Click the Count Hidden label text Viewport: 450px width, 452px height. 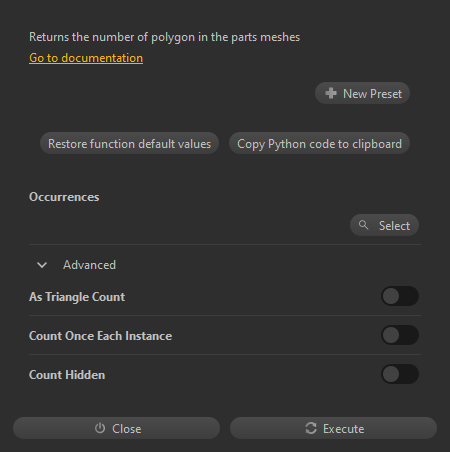tap(67, 375)
